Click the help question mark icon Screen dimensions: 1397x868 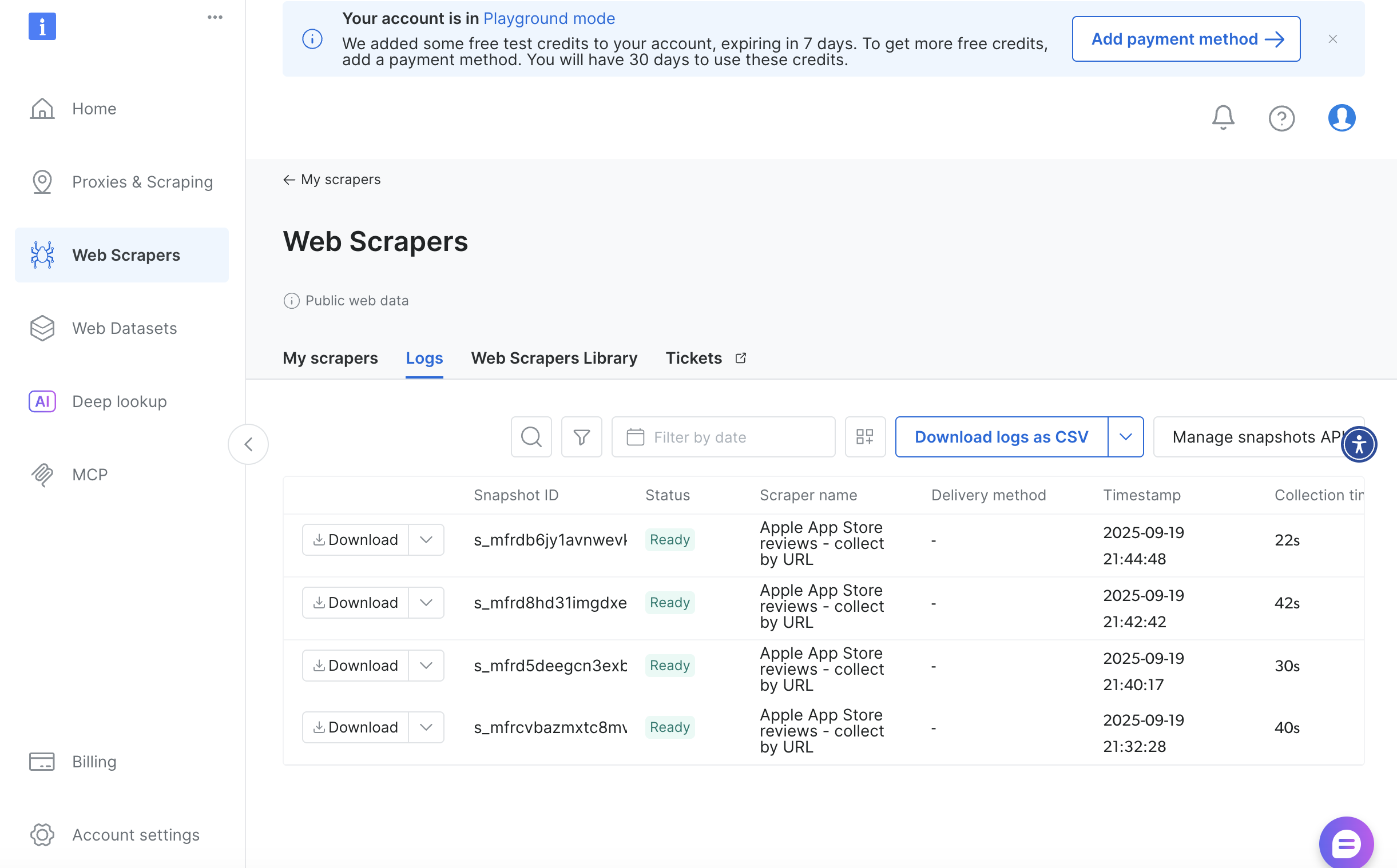1281,118
